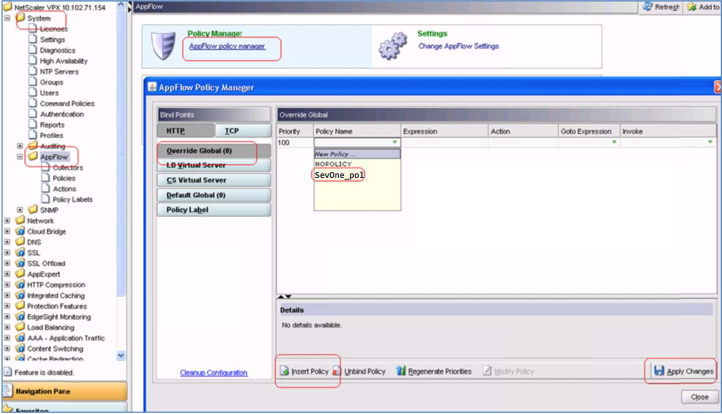This screenshot has height=414, width=722.
Task: Collapse the AppFlow tree node
Action: (x=20, y=157)
